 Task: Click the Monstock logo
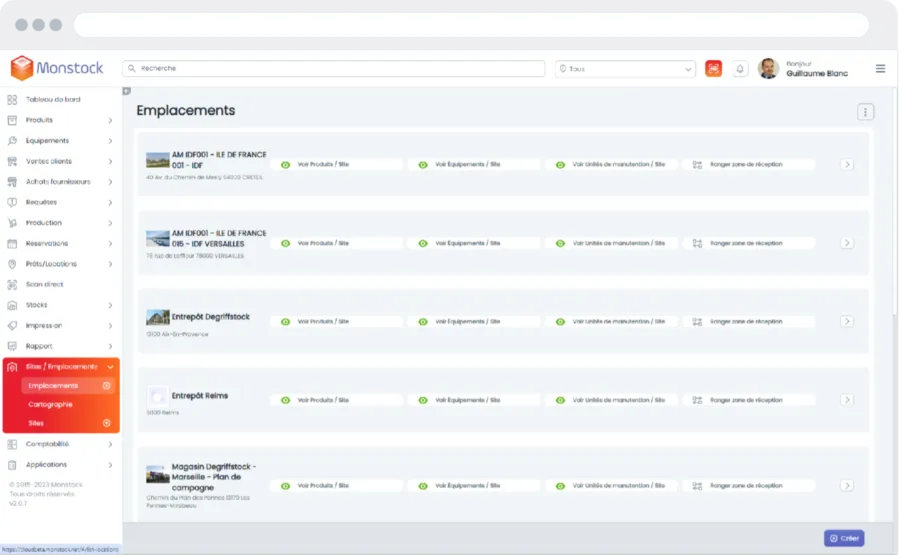(x=60, y=68)
